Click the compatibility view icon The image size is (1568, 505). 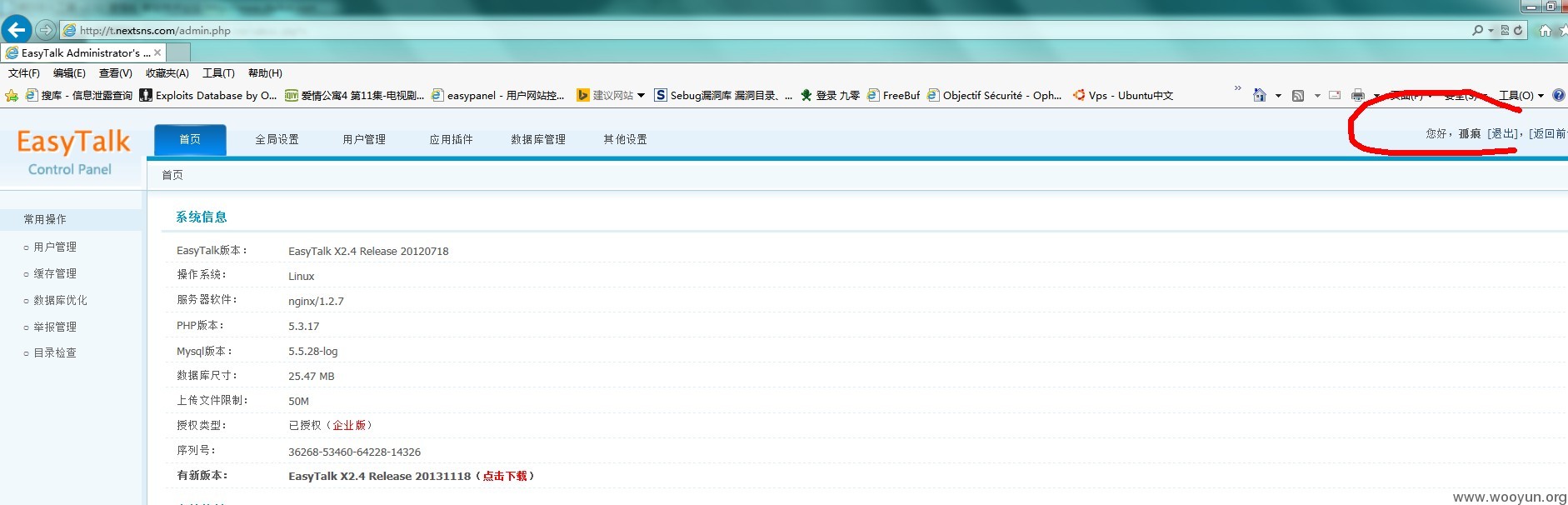(x=1505, y=30)
